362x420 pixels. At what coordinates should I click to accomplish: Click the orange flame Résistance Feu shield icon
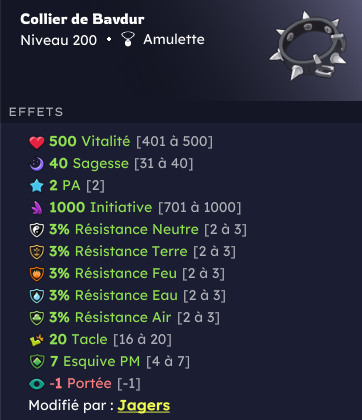point(37,274)
